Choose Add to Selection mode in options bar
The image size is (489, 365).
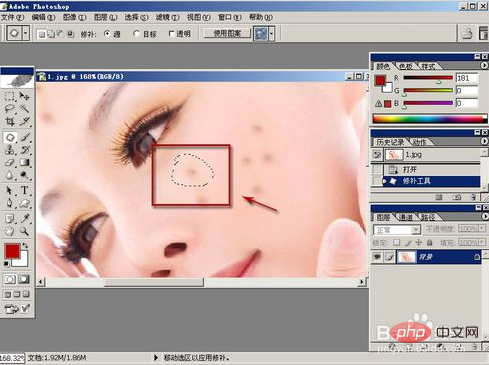(51, 34)
